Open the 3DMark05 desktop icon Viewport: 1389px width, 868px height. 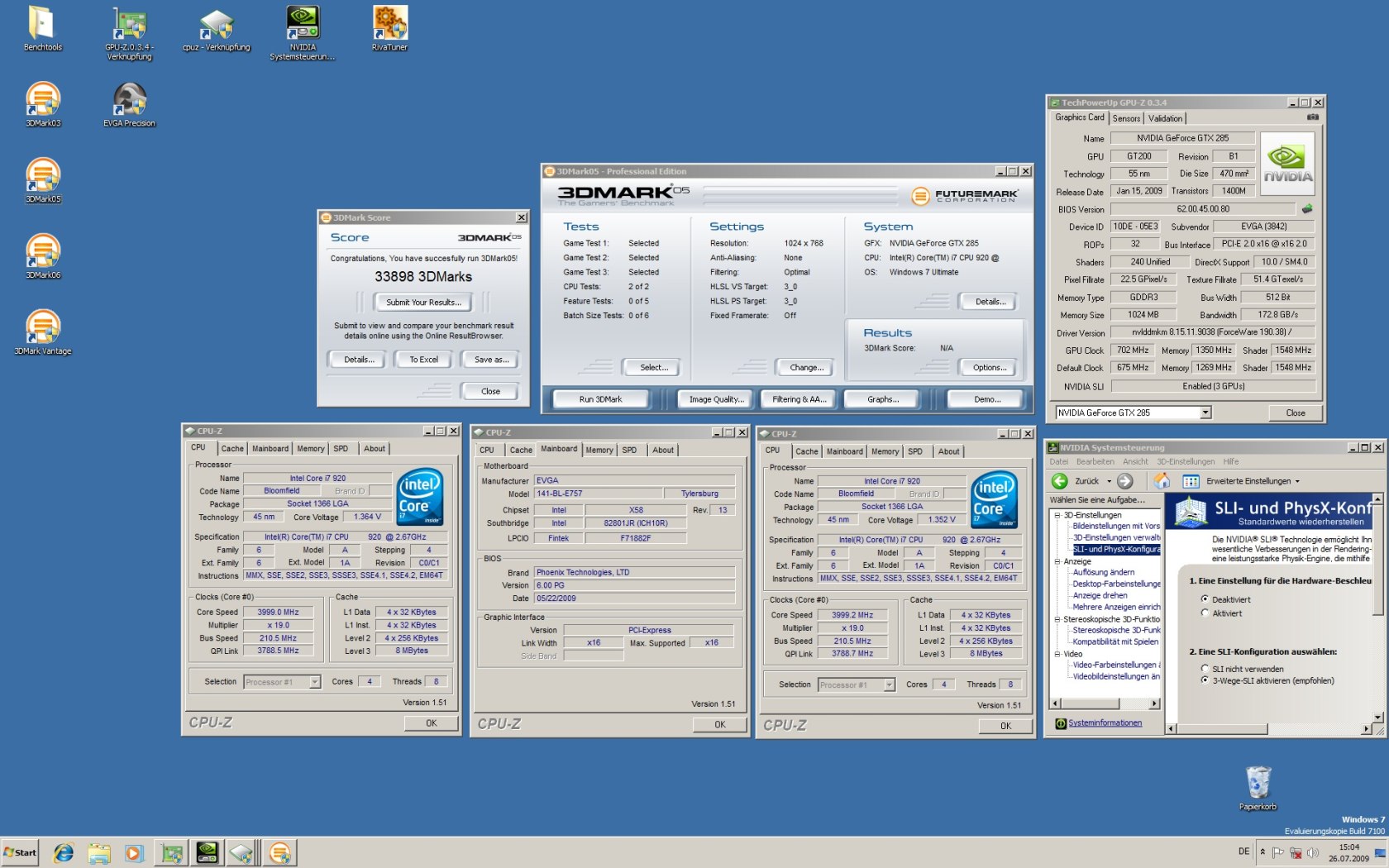click(x=43, y=180)
